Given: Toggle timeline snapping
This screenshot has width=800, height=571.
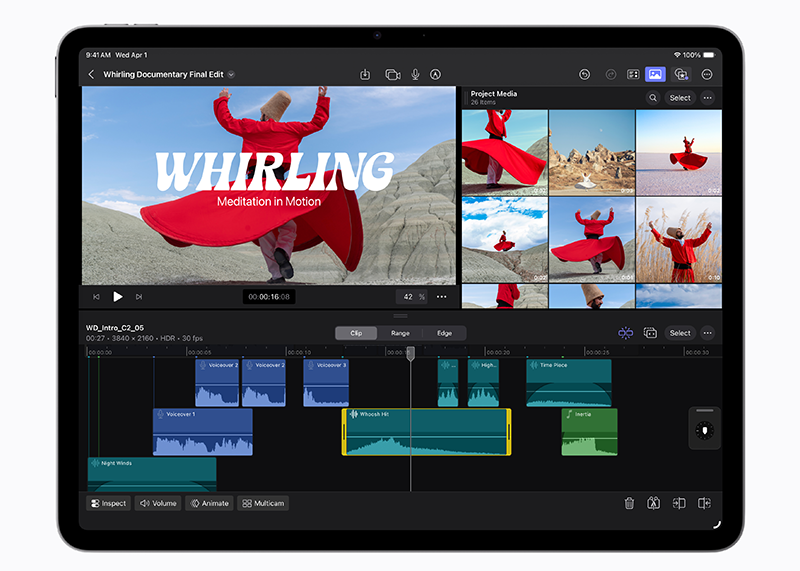Looking at the screenshot, I should [x=625, y=333].
